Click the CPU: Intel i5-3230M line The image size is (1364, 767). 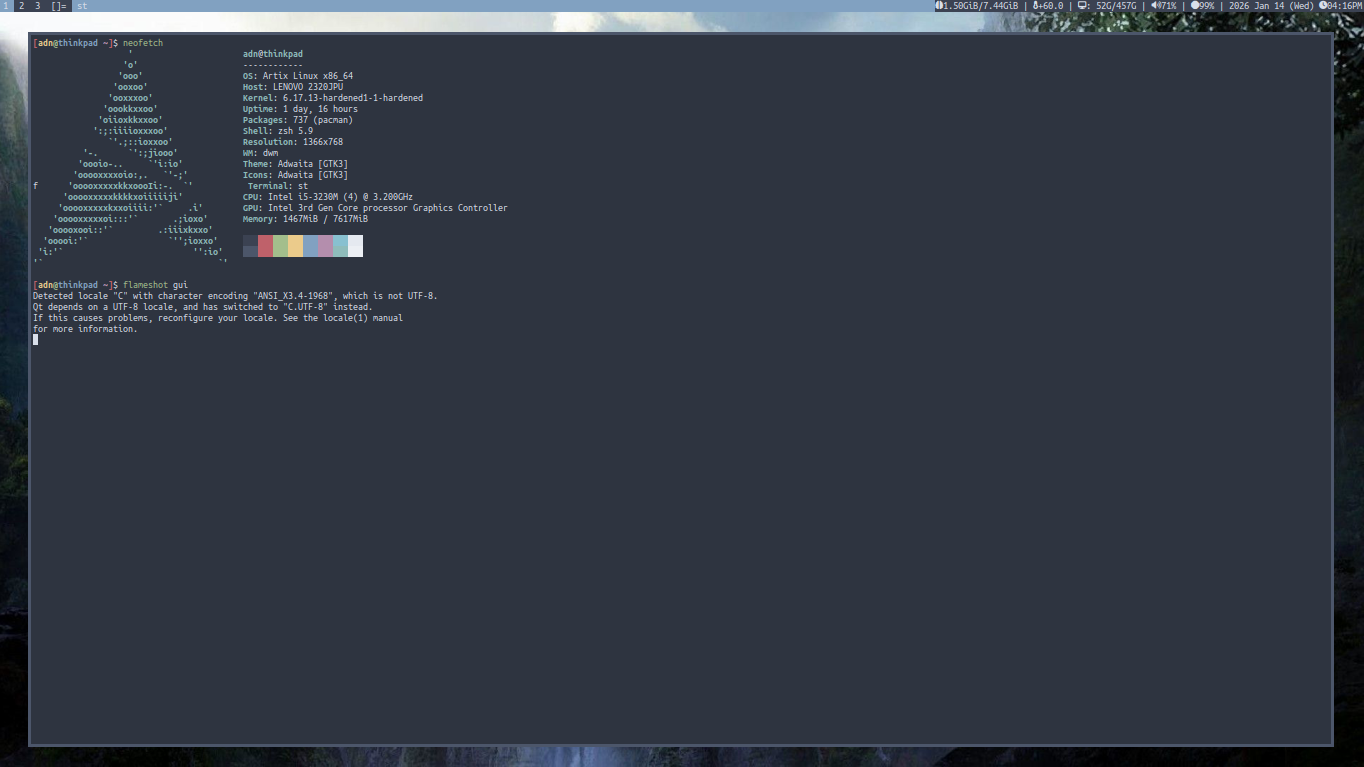[328, 197]
